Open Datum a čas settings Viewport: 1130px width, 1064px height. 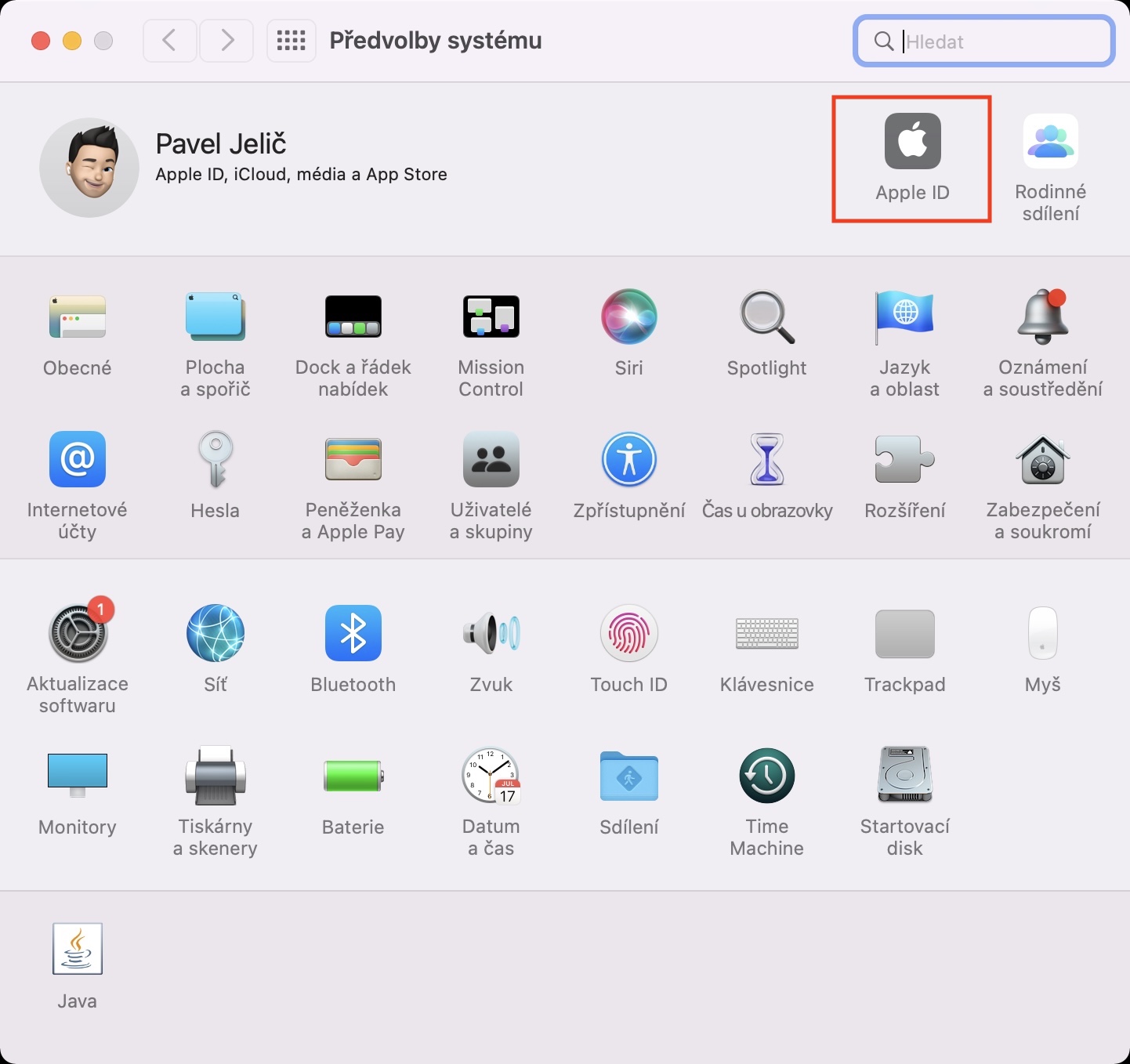point(491,803)
